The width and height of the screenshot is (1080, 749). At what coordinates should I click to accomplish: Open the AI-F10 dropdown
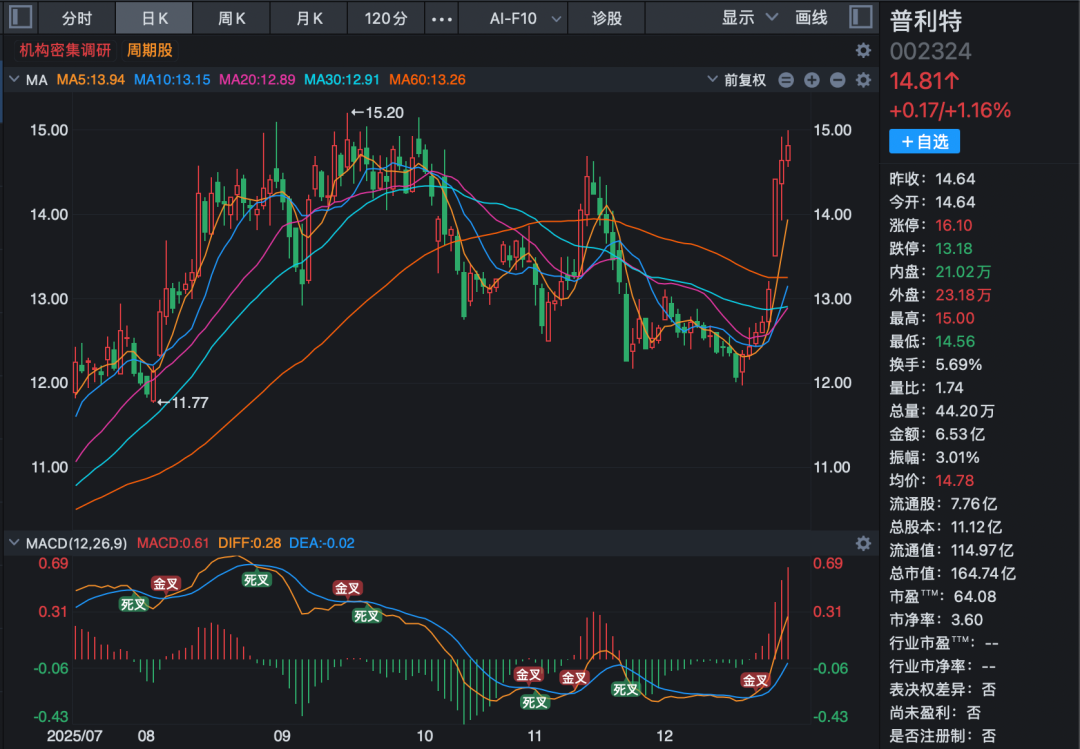(524, 18)
